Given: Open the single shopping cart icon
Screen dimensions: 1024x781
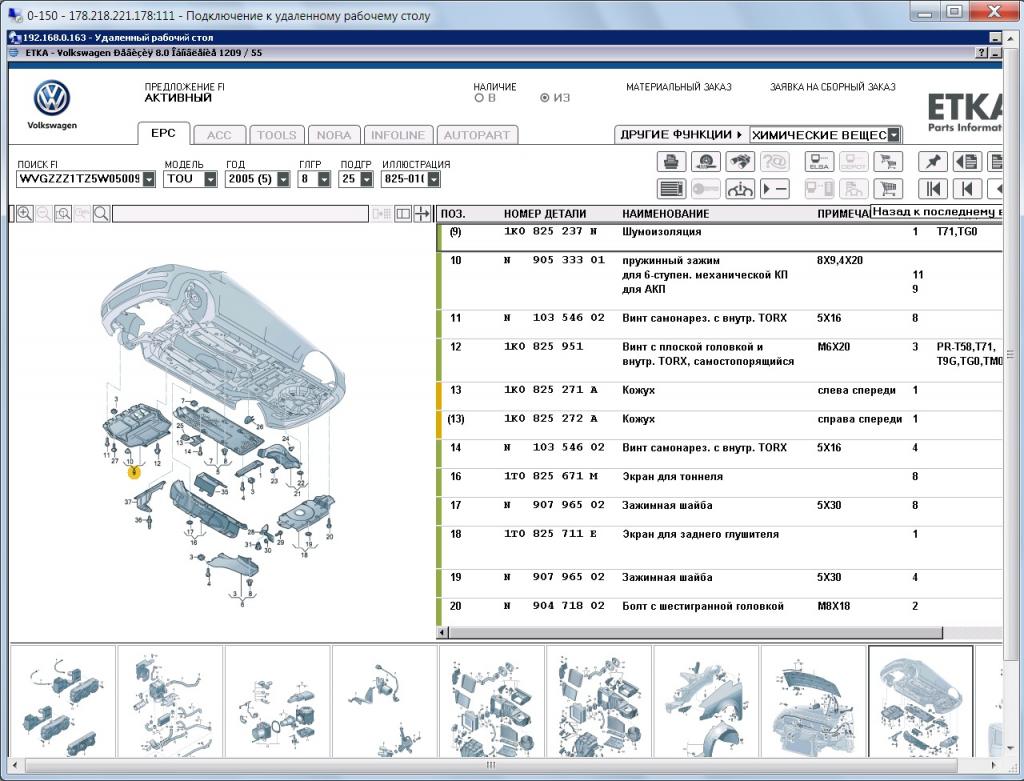Looking at the screenshot, I should [x=888, y=189].
